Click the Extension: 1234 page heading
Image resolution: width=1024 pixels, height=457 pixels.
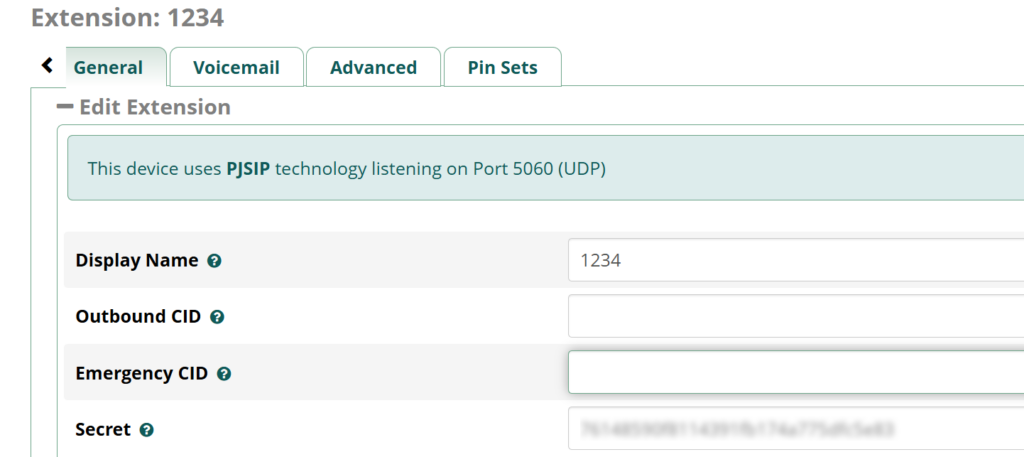(127, 18)
